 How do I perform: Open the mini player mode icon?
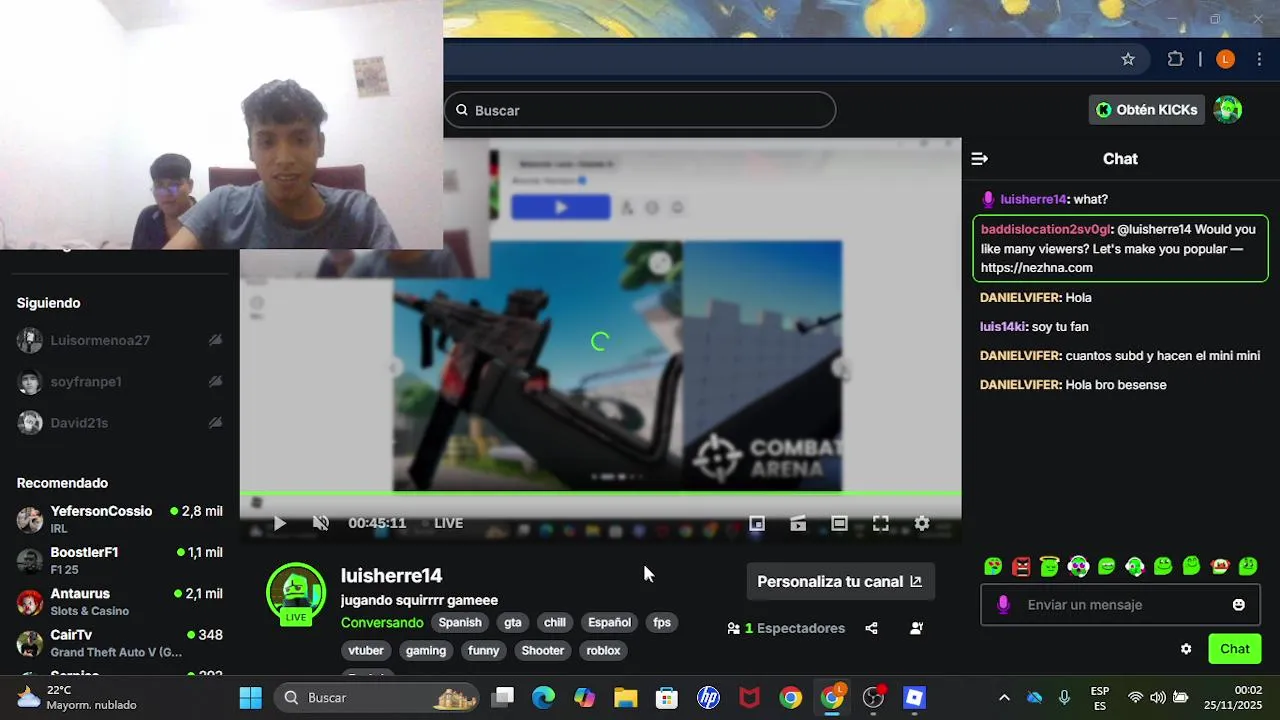click(x=757, y=523)
